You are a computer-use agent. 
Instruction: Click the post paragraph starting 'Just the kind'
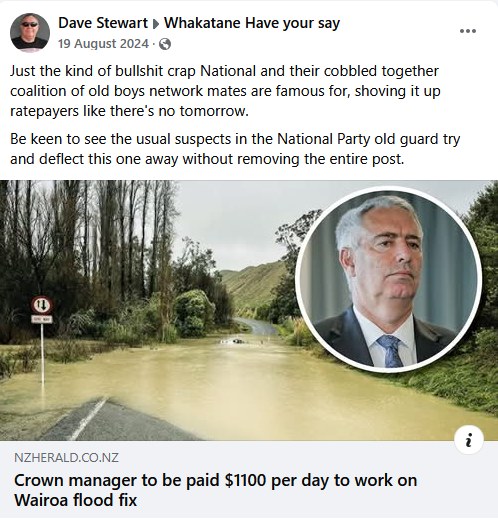pyautogui.click(x=225, y=91)
